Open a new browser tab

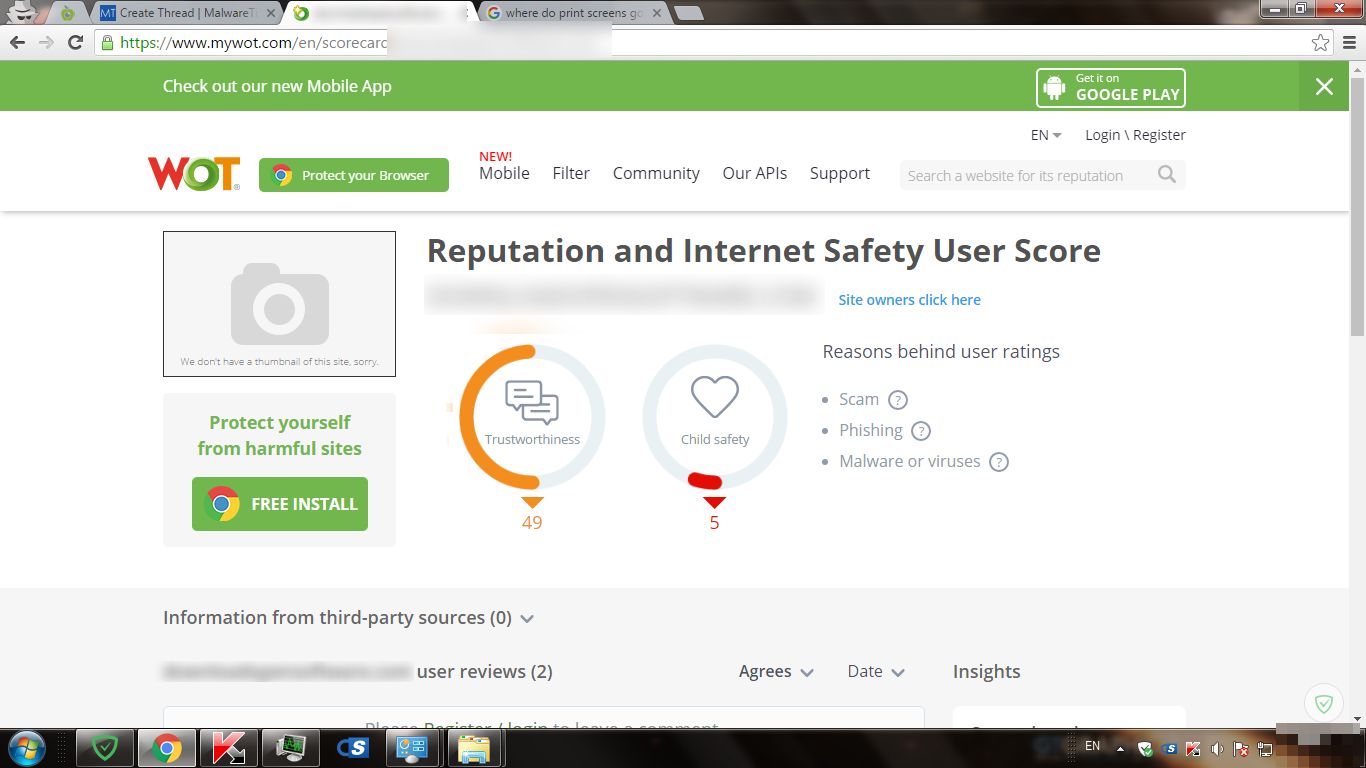[x=688, y=13]
